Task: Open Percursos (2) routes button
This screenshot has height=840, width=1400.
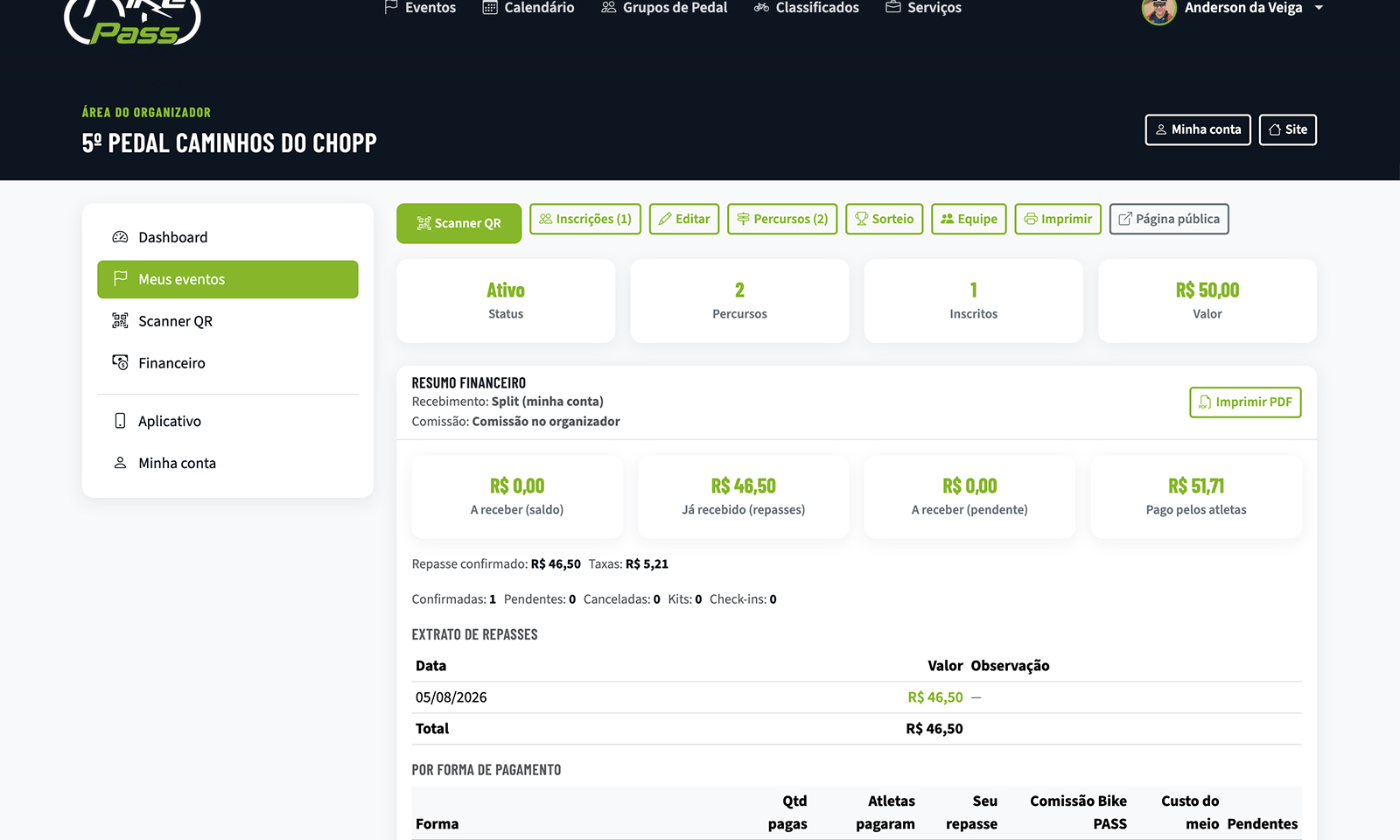Action: tap(782, 219)
